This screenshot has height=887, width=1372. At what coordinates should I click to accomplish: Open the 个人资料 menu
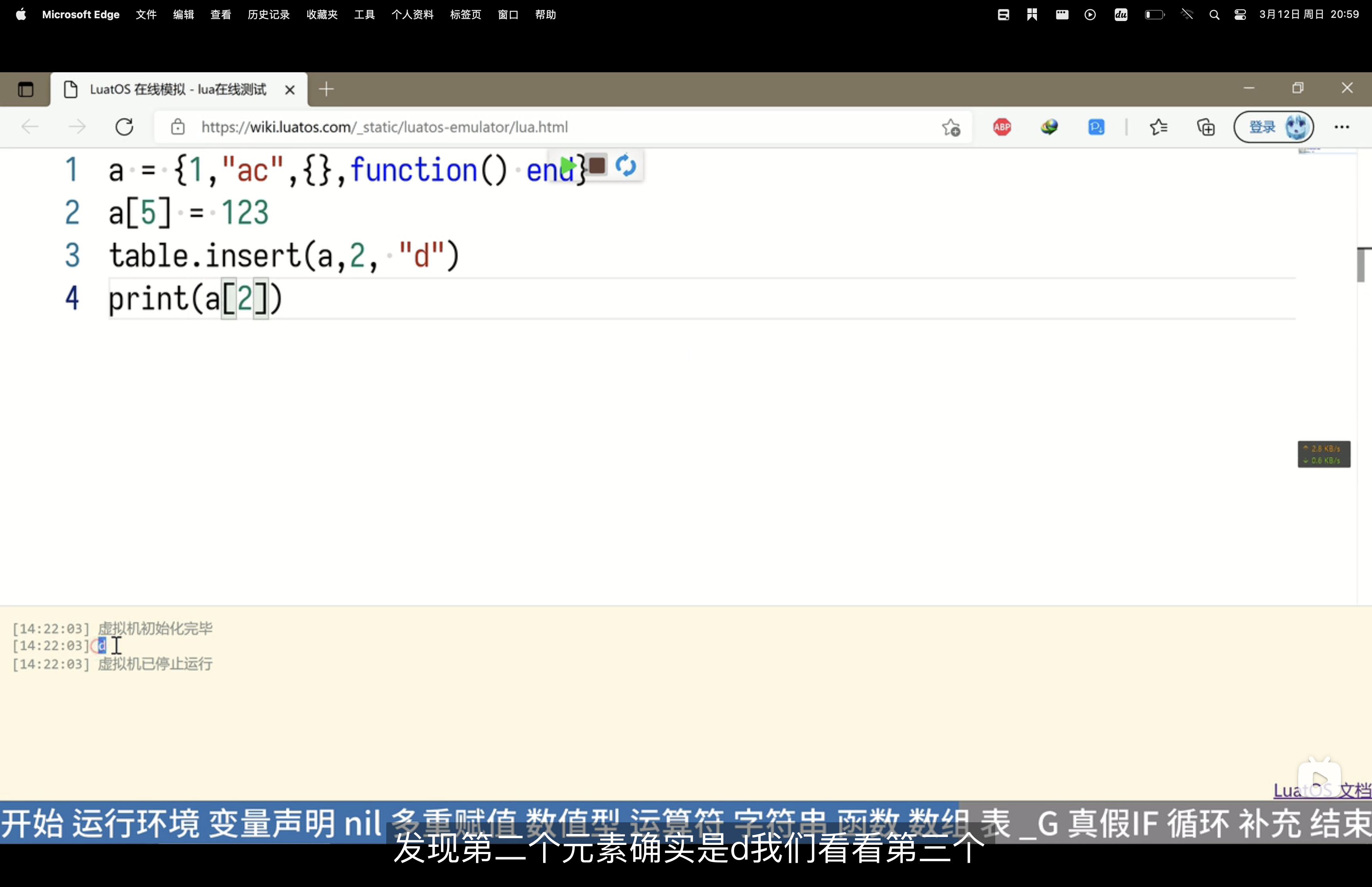click(412, 14)
